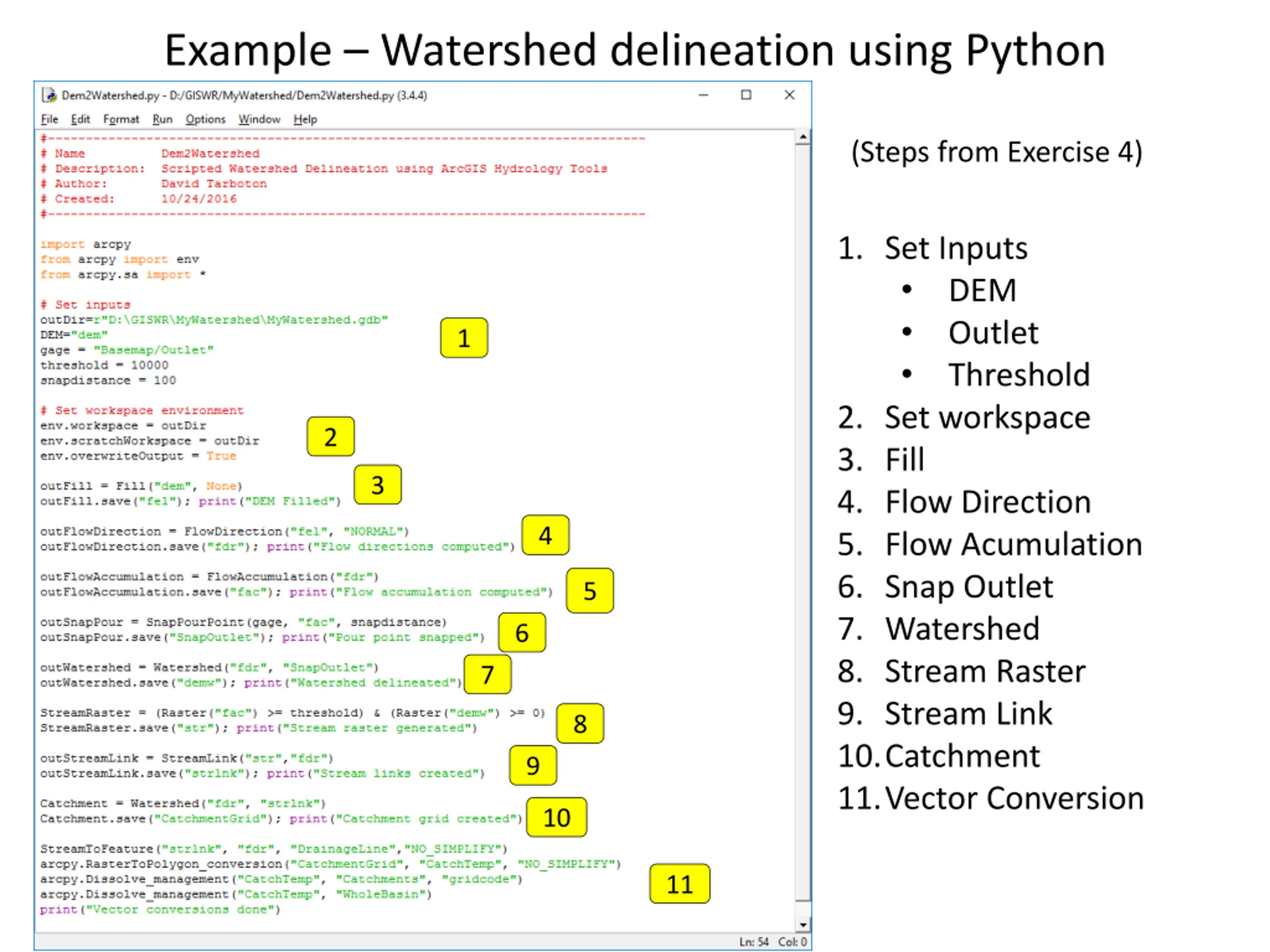This screenshot has height=952, width=1270.
Task: Click the Python file icon in title bar
Action: pos(50,95)
